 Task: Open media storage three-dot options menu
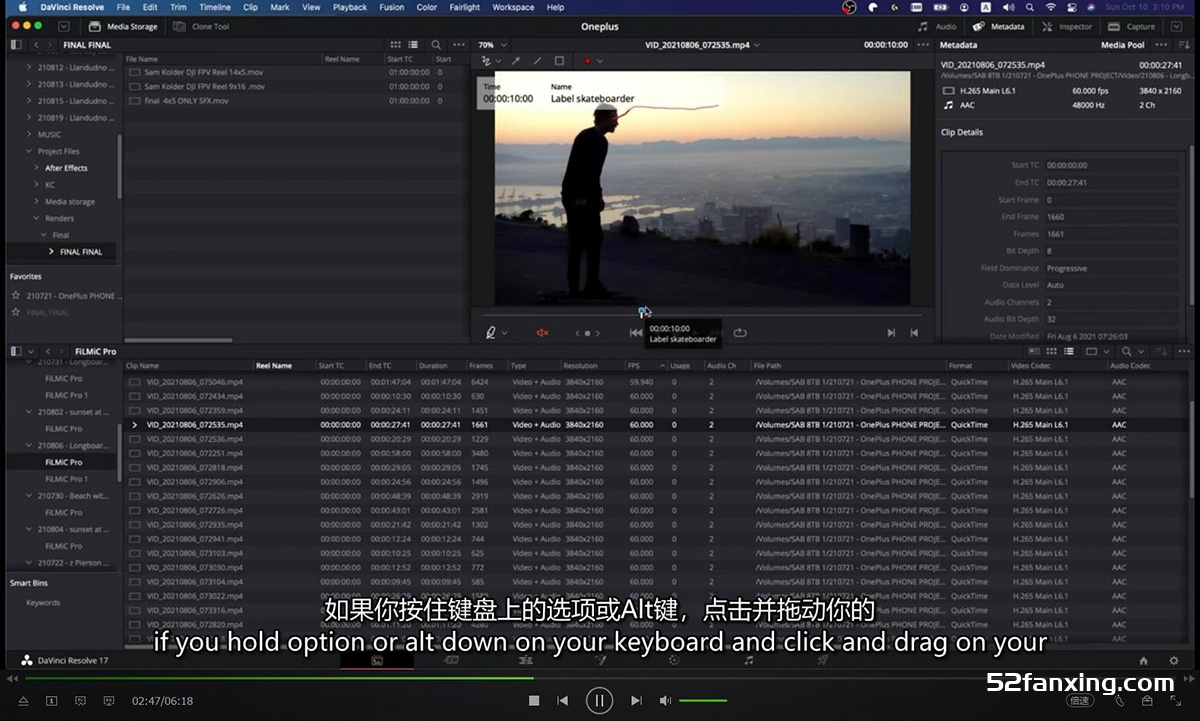(459, 45)
